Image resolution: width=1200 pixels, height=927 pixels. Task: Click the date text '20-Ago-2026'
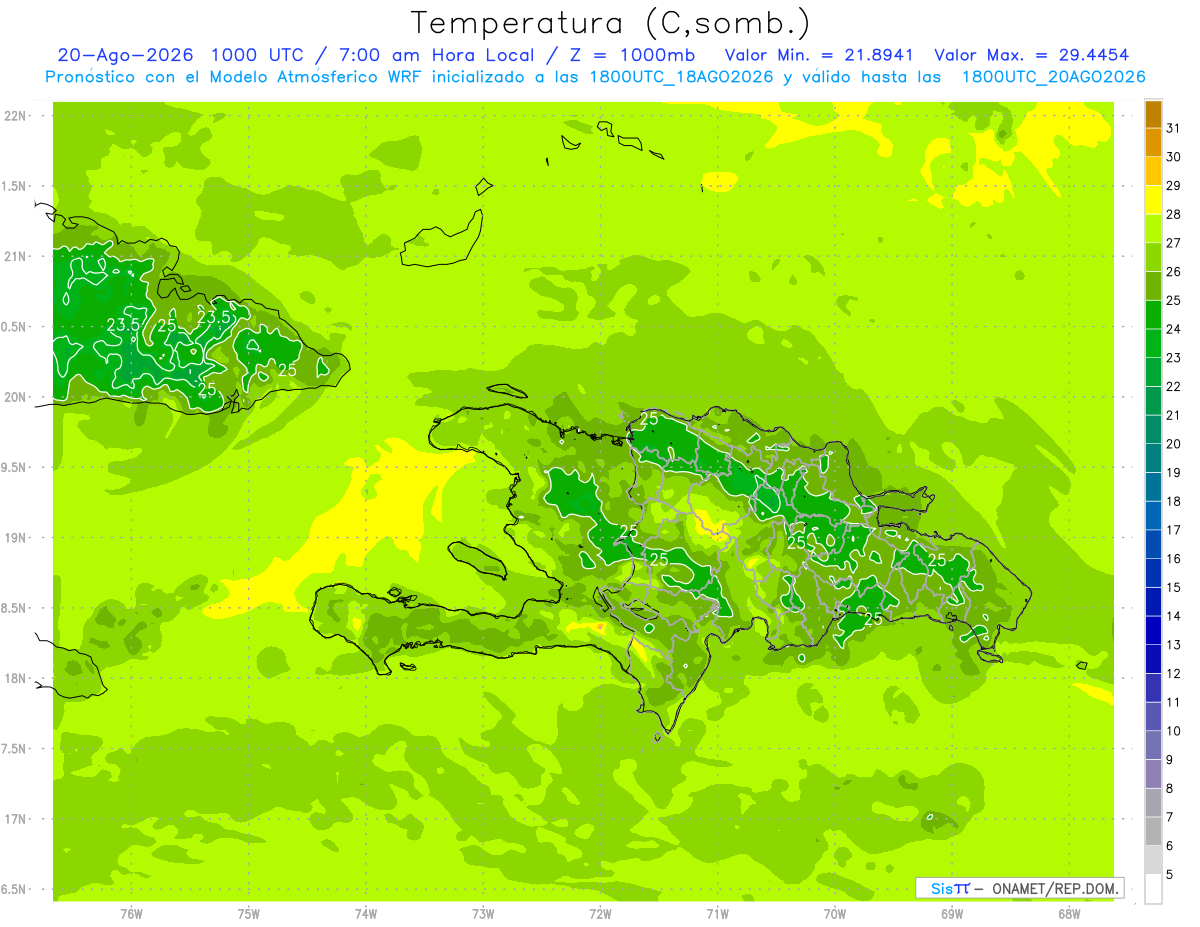tap(125, 55)
